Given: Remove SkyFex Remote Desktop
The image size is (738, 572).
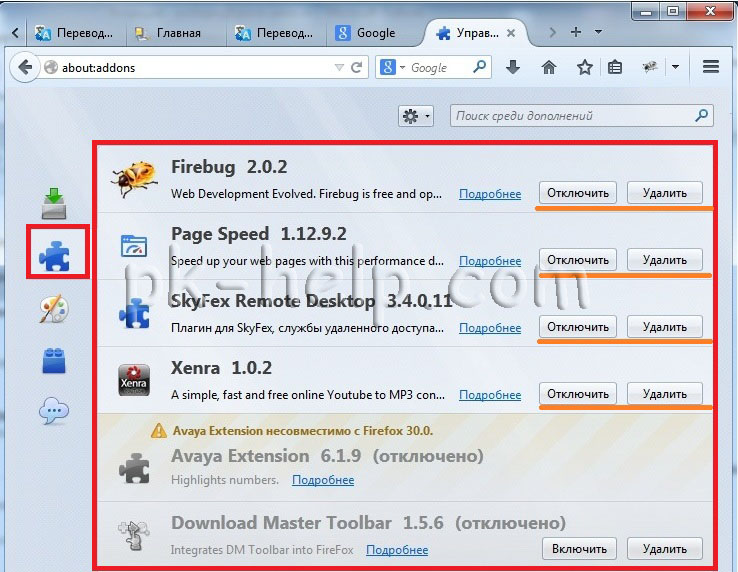Looking at the screenshot, I should [665, 327].
